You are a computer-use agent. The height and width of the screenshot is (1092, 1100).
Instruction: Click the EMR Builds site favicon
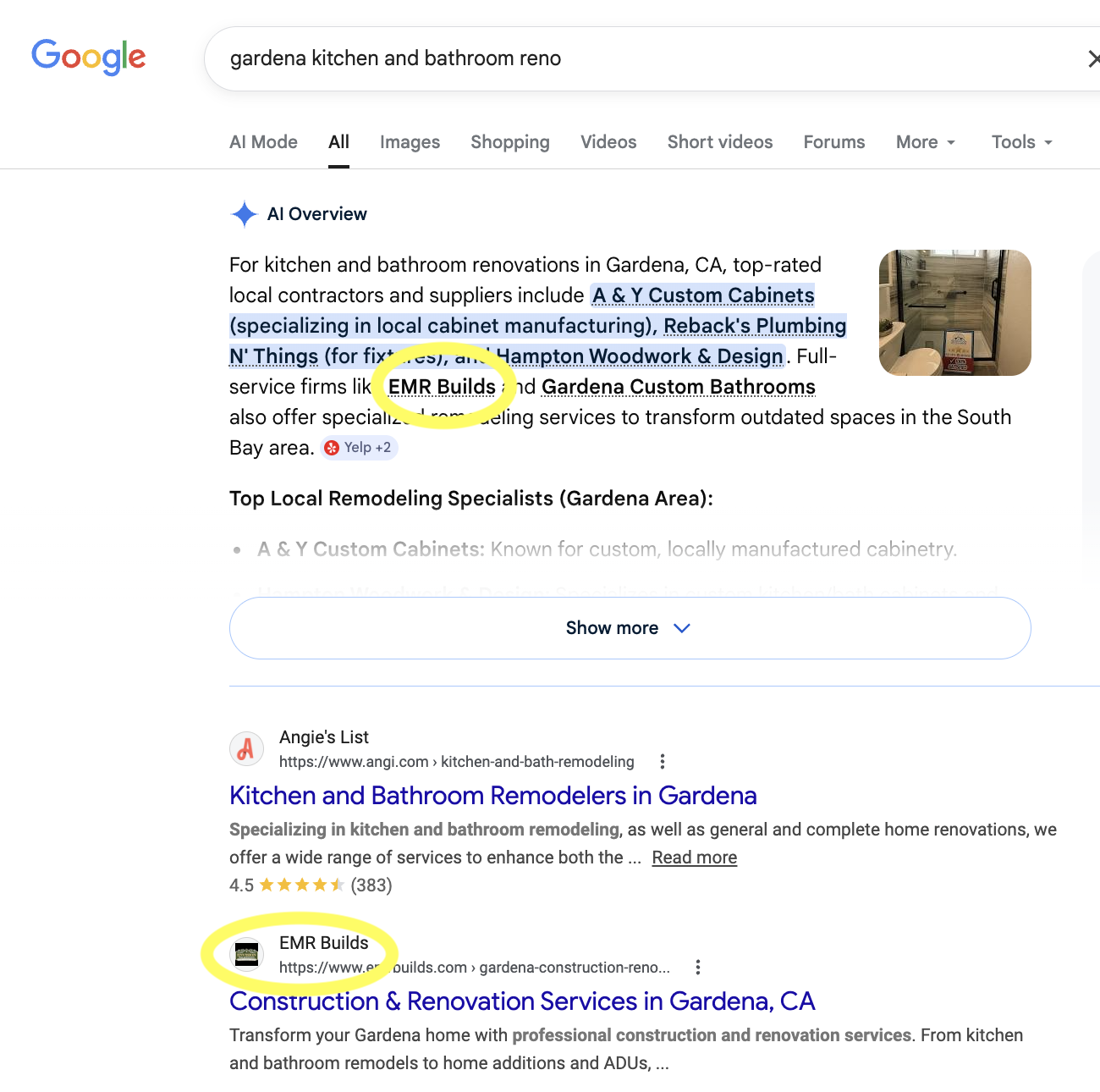(246, 955)
